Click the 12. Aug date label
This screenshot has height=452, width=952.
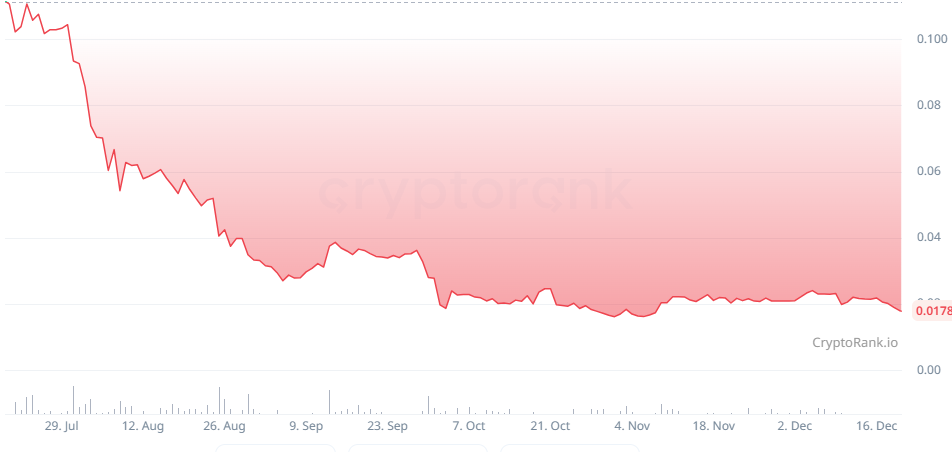tap(142, 426)
